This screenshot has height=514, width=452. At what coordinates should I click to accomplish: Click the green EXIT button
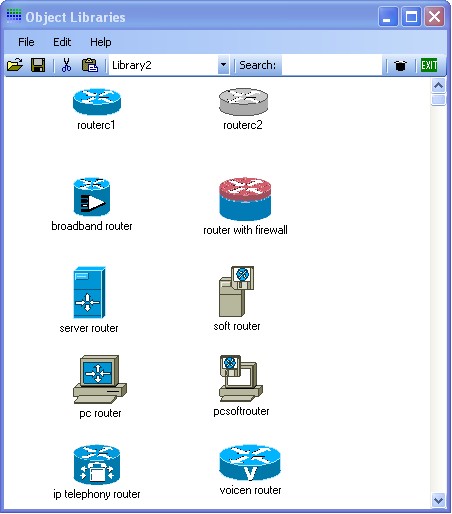coord(429,65)
